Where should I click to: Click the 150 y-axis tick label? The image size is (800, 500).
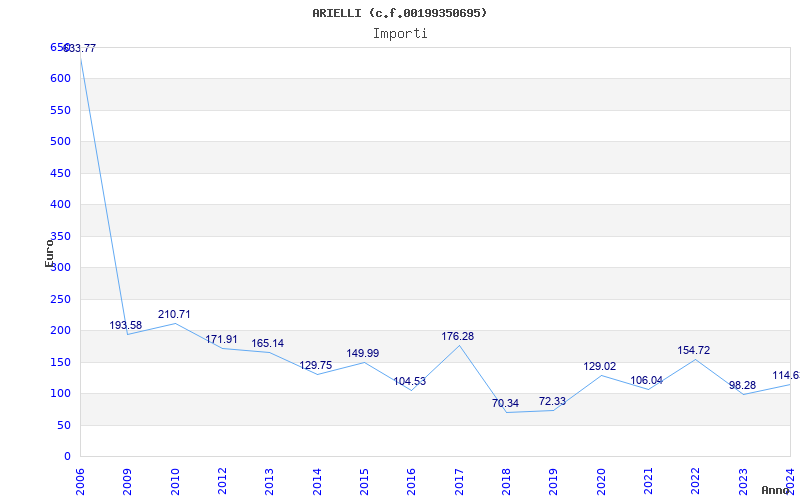click(60, 362)
